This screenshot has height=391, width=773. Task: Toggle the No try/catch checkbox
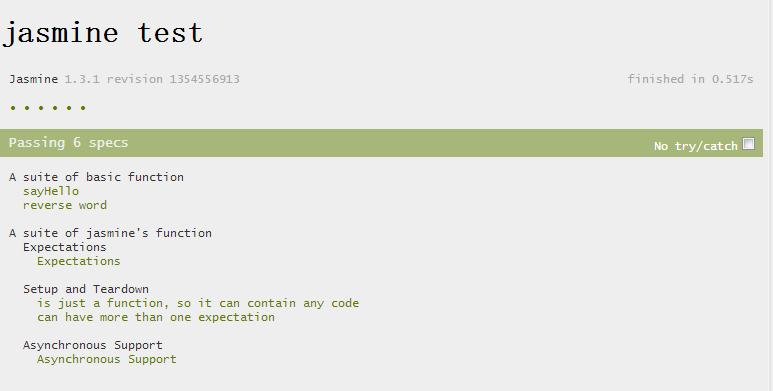click(748, 143)
